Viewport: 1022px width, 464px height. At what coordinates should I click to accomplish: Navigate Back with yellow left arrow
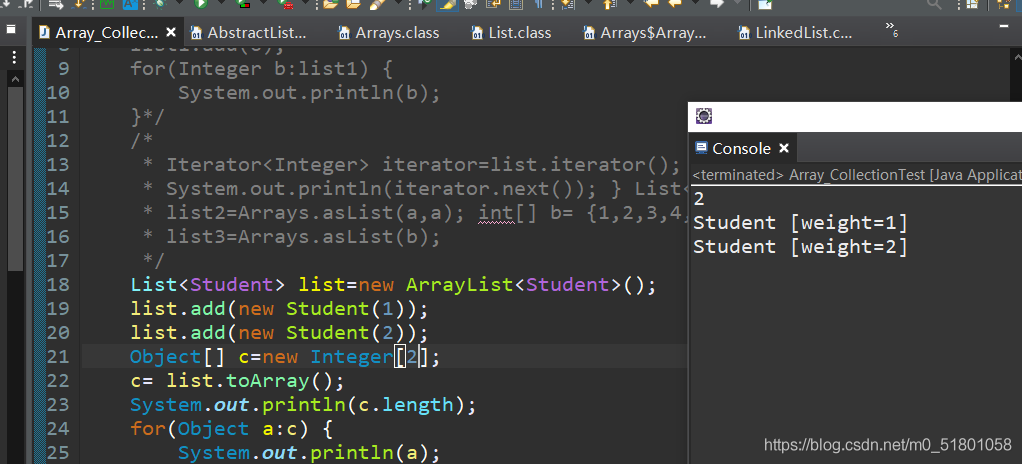click(x=675, y=4)
